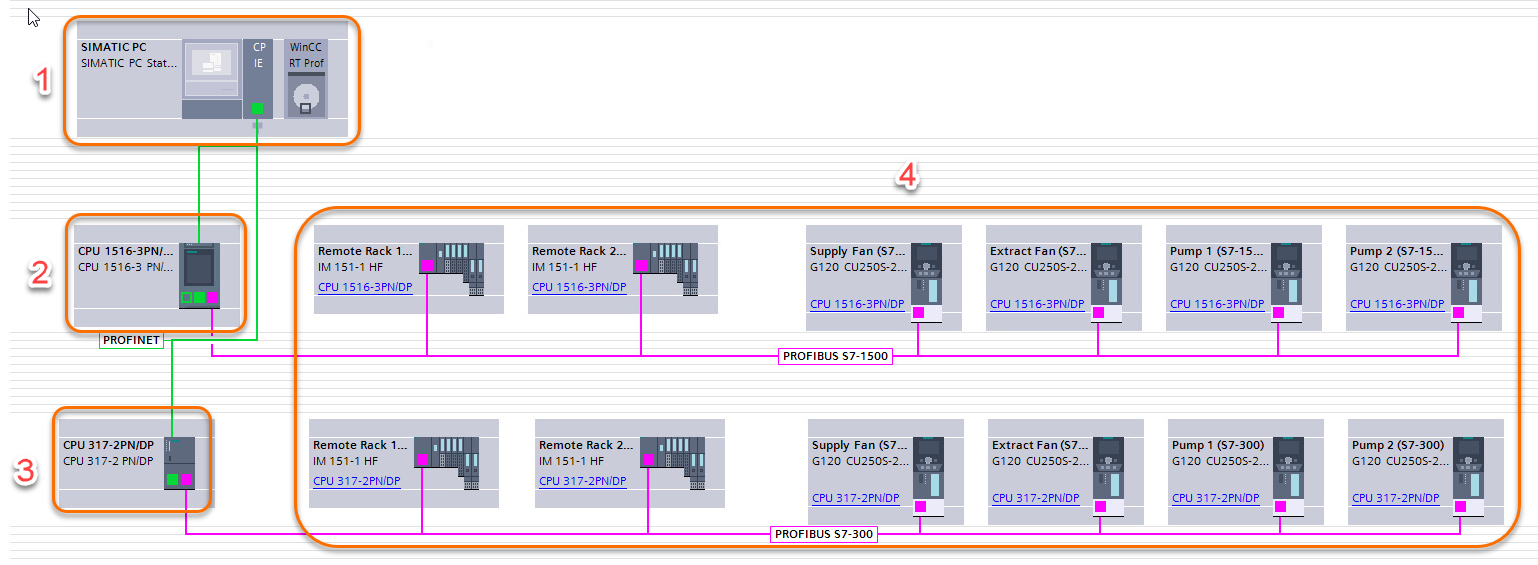This screenshot has width=1538, height=565.
Task: Select the Pump 1 (S7-300) drive image
Action: [1288, 478]
